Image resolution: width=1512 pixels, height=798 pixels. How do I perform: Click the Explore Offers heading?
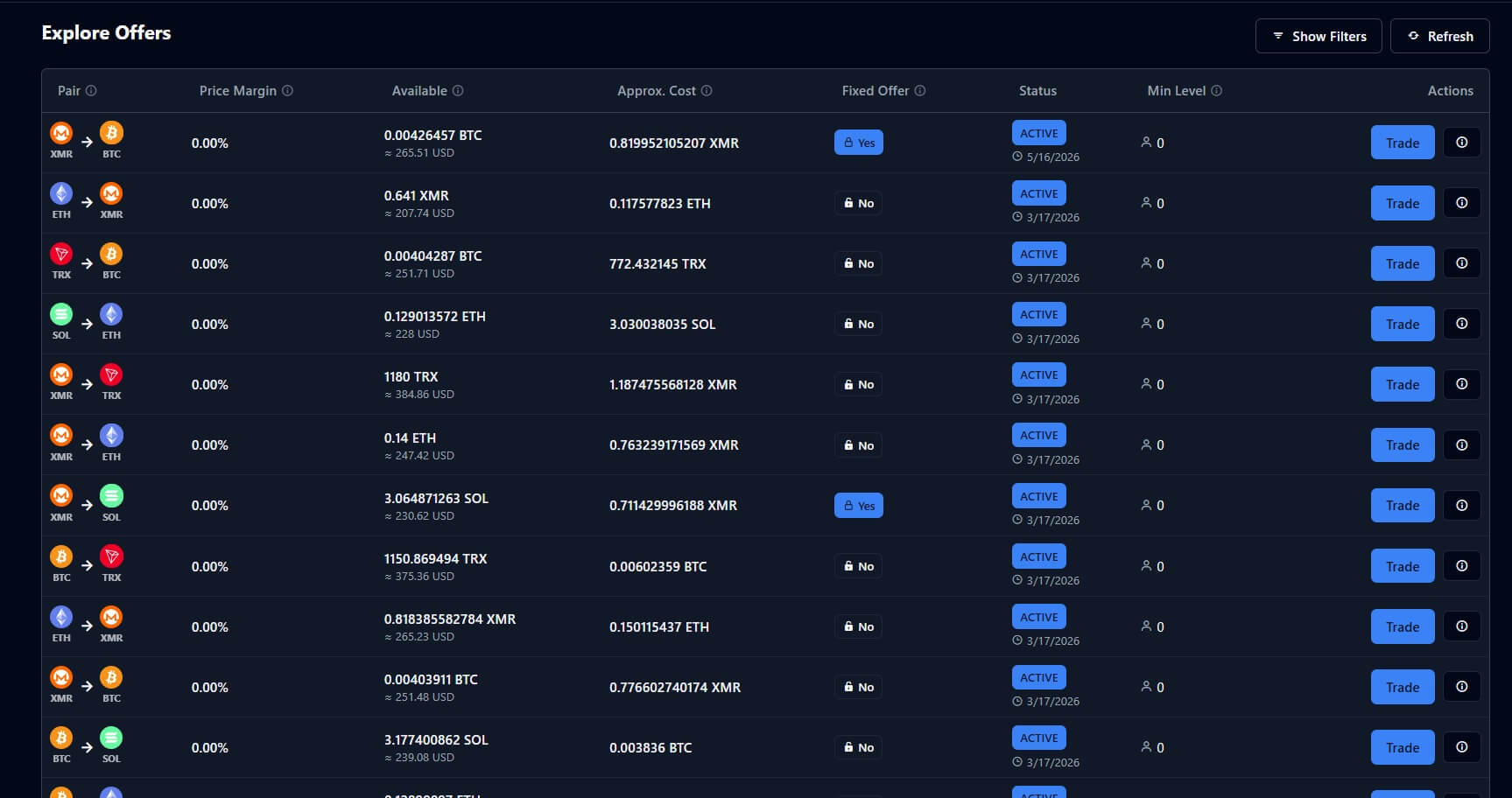[106, 32]
